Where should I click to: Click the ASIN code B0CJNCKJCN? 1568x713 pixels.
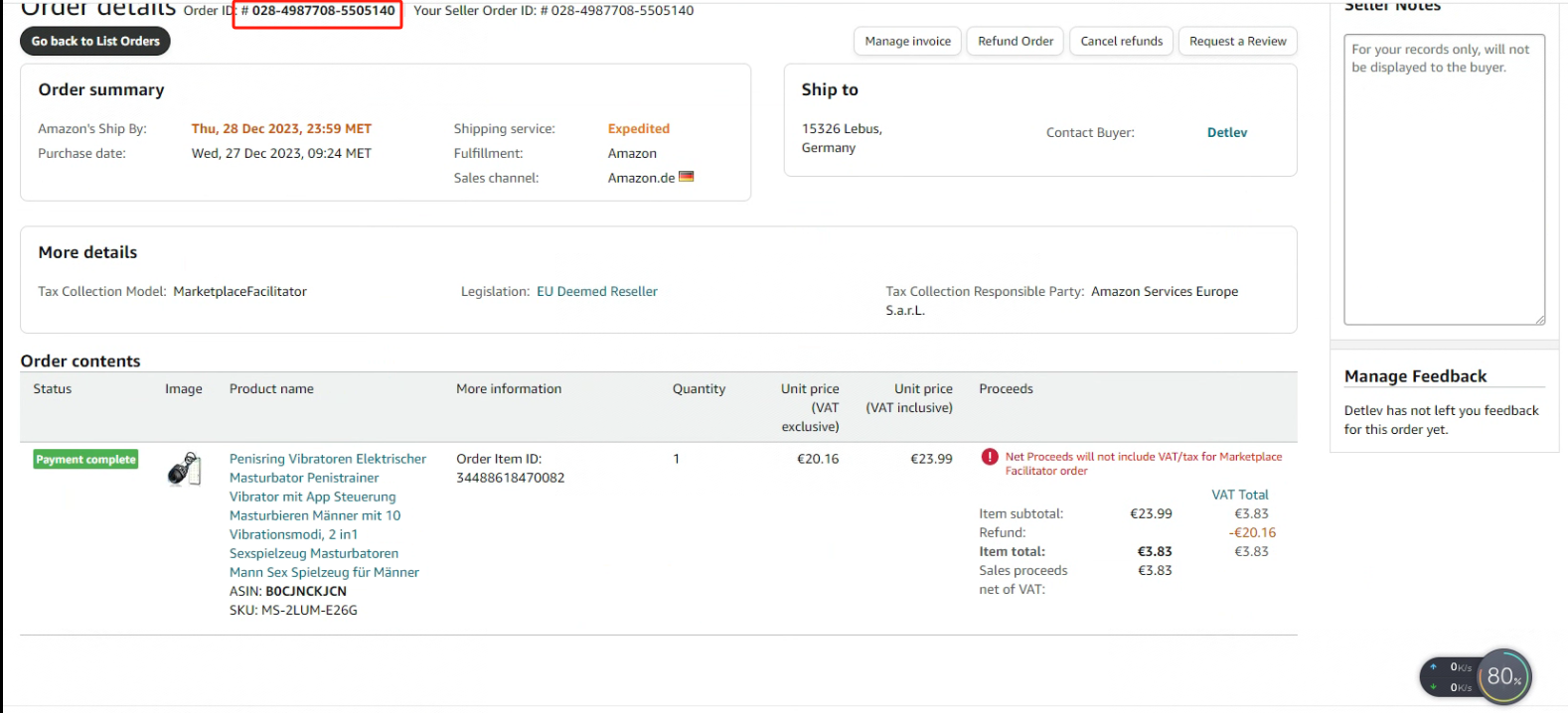(x=306, y=591)
